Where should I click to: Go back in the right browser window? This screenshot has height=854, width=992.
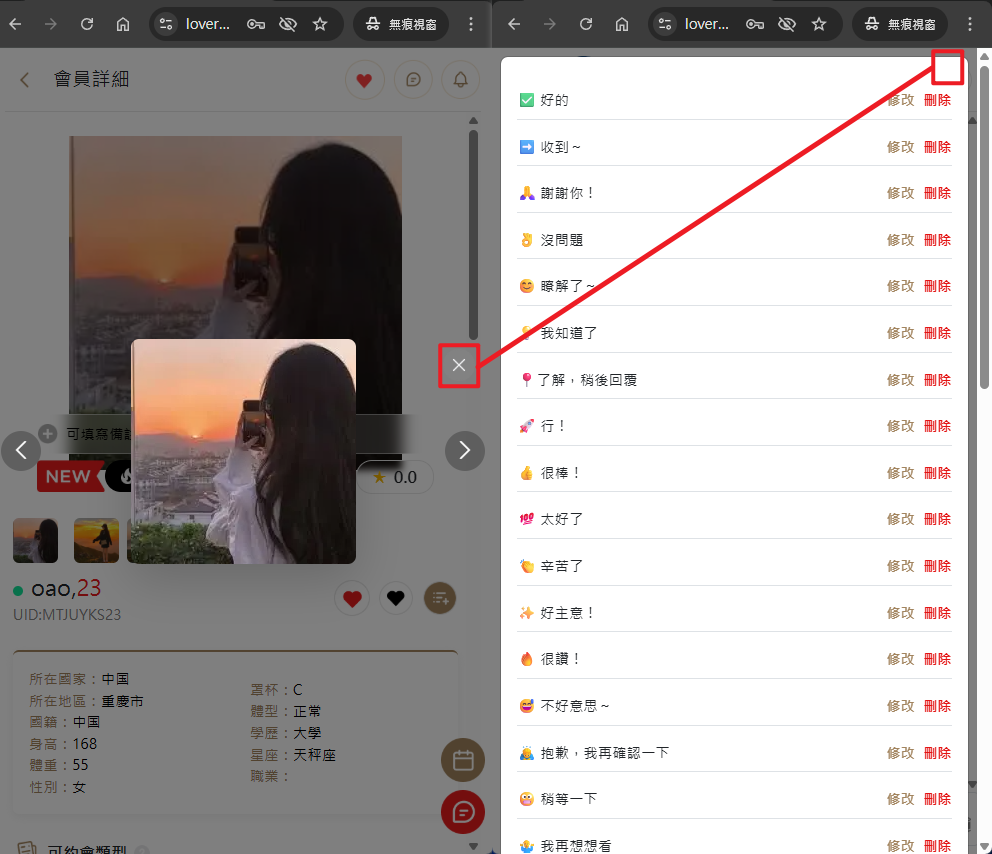point(514,24)
